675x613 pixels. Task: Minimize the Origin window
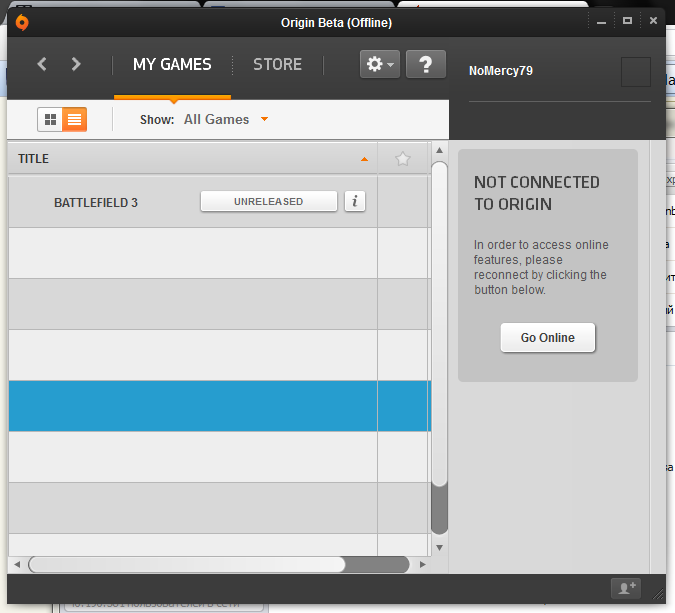tap(601, 22)
